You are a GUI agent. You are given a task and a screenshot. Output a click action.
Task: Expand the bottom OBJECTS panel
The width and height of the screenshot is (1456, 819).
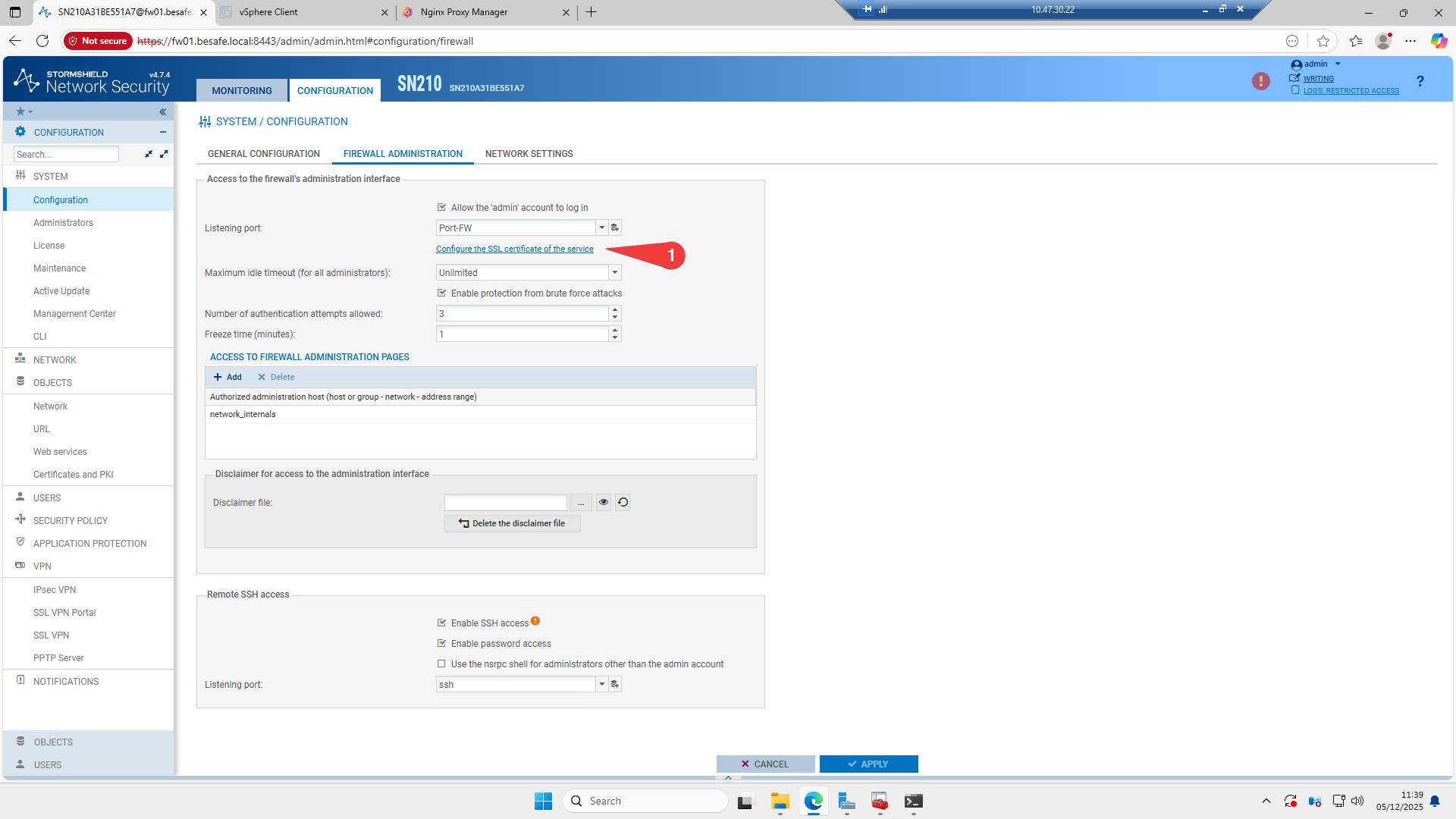(x=88, y=742)
